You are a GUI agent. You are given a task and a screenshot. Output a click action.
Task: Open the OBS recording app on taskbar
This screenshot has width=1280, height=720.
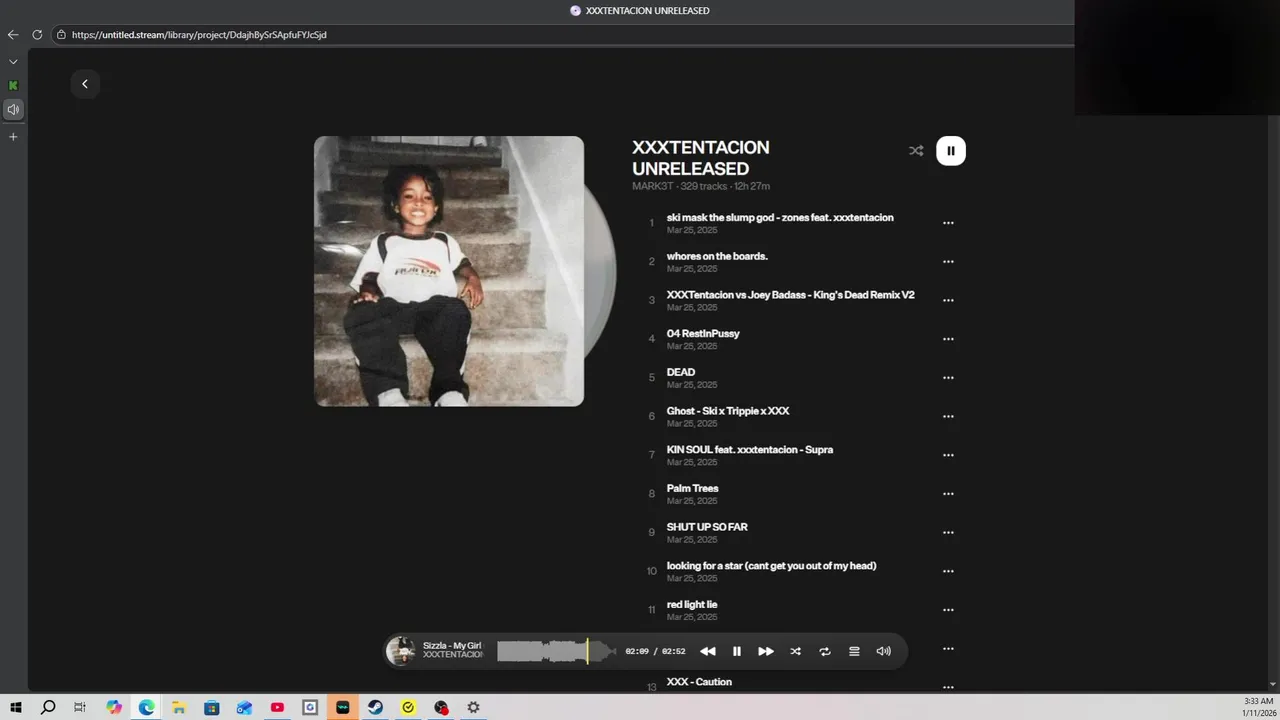441,707
